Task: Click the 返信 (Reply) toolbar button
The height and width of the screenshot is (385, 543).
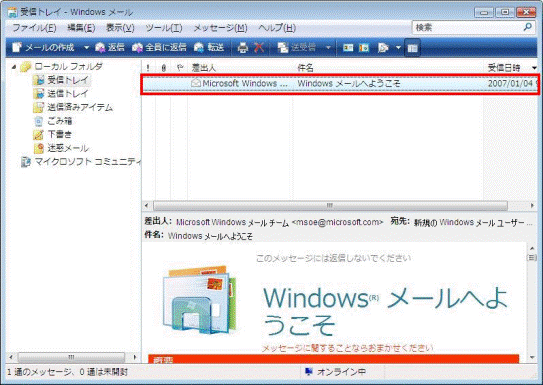Action: click(x=110, y=47)
